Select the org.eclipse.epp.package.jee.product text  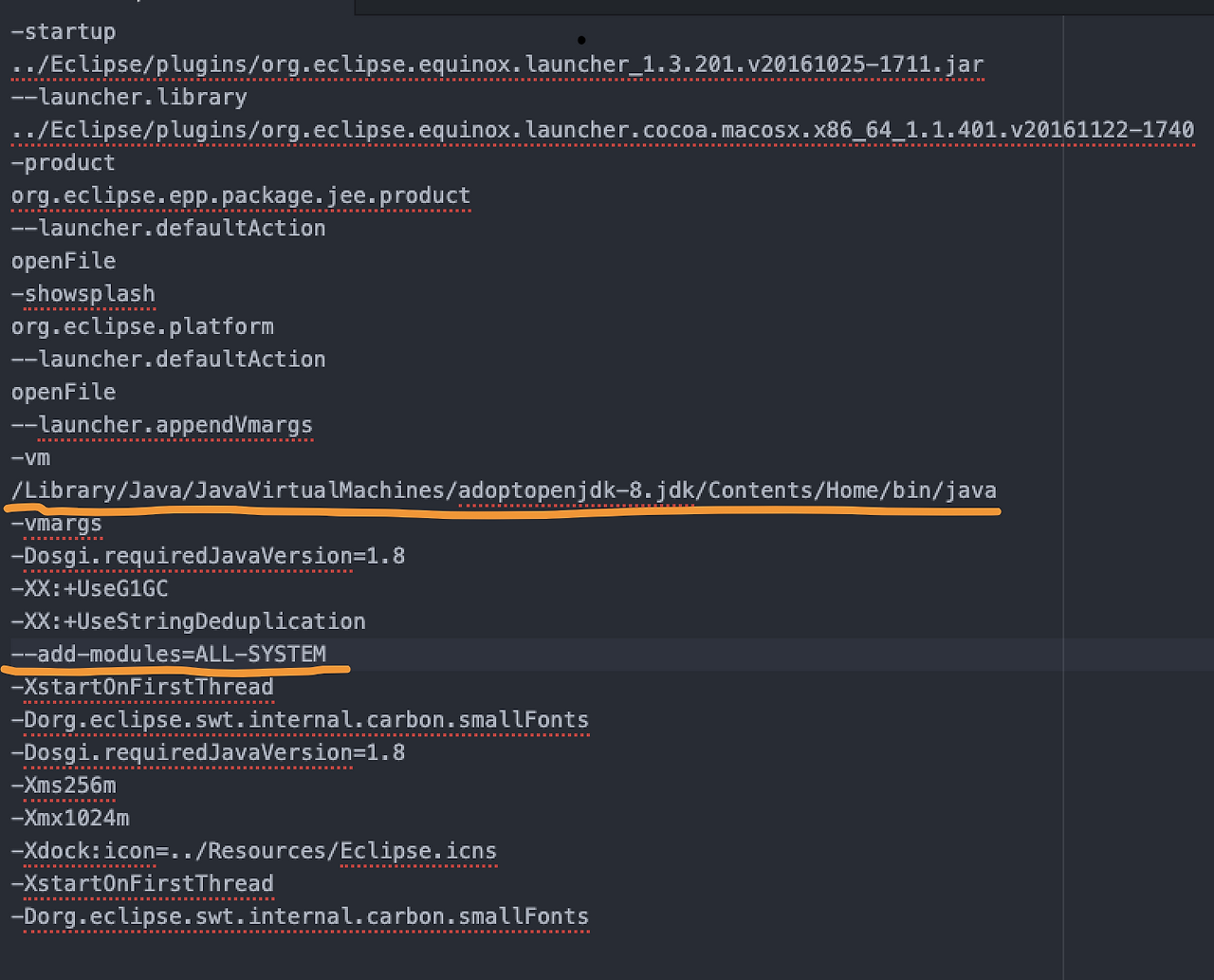tap(240, 195)
